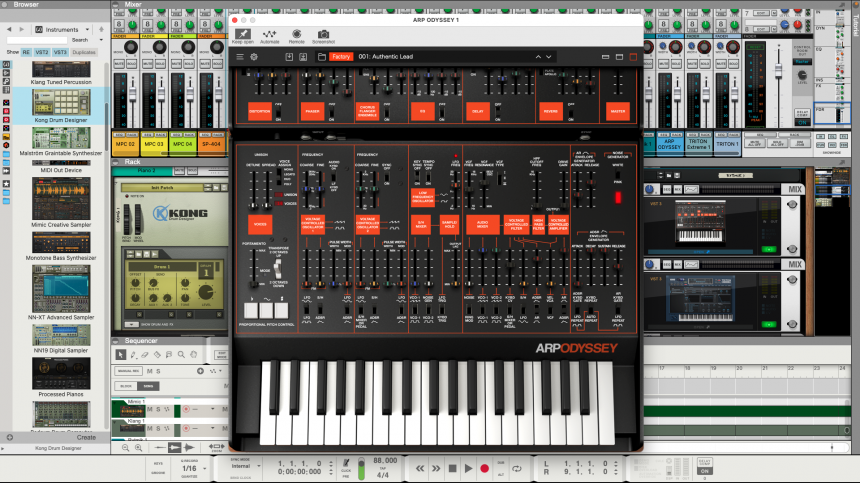Collapse the Rack panel
The height and width of the screenshot is (483, 860).
(x=116, y=162)
